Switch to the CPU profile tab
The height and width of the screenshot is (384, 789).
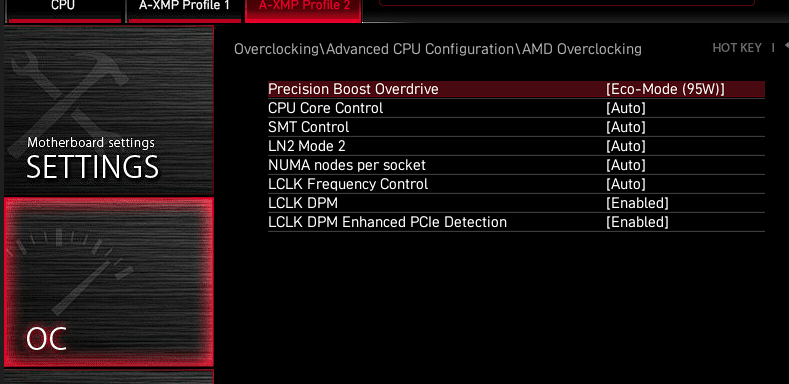coord(64,11)
